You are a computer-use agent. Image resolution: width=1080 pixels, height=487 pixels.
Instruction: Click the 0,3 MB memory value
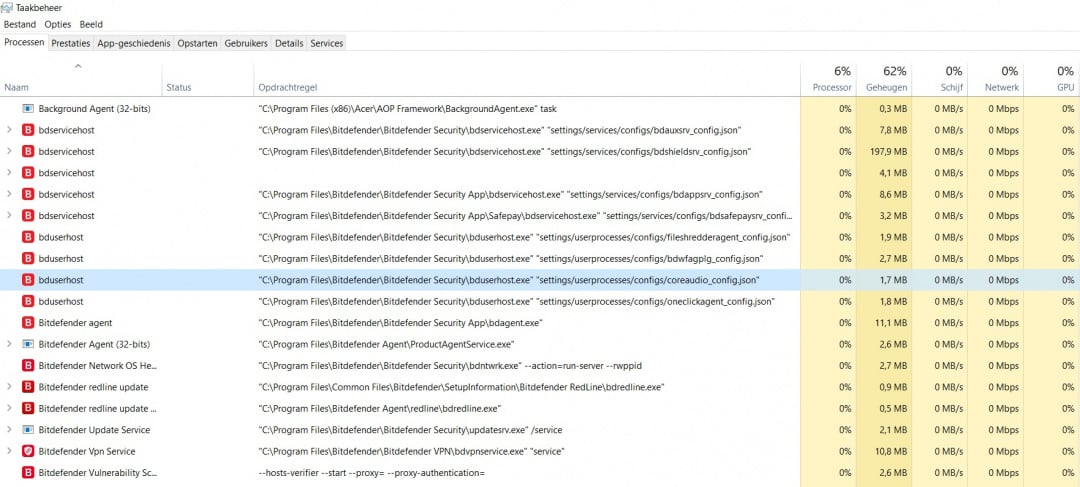[x=893, y=109]
